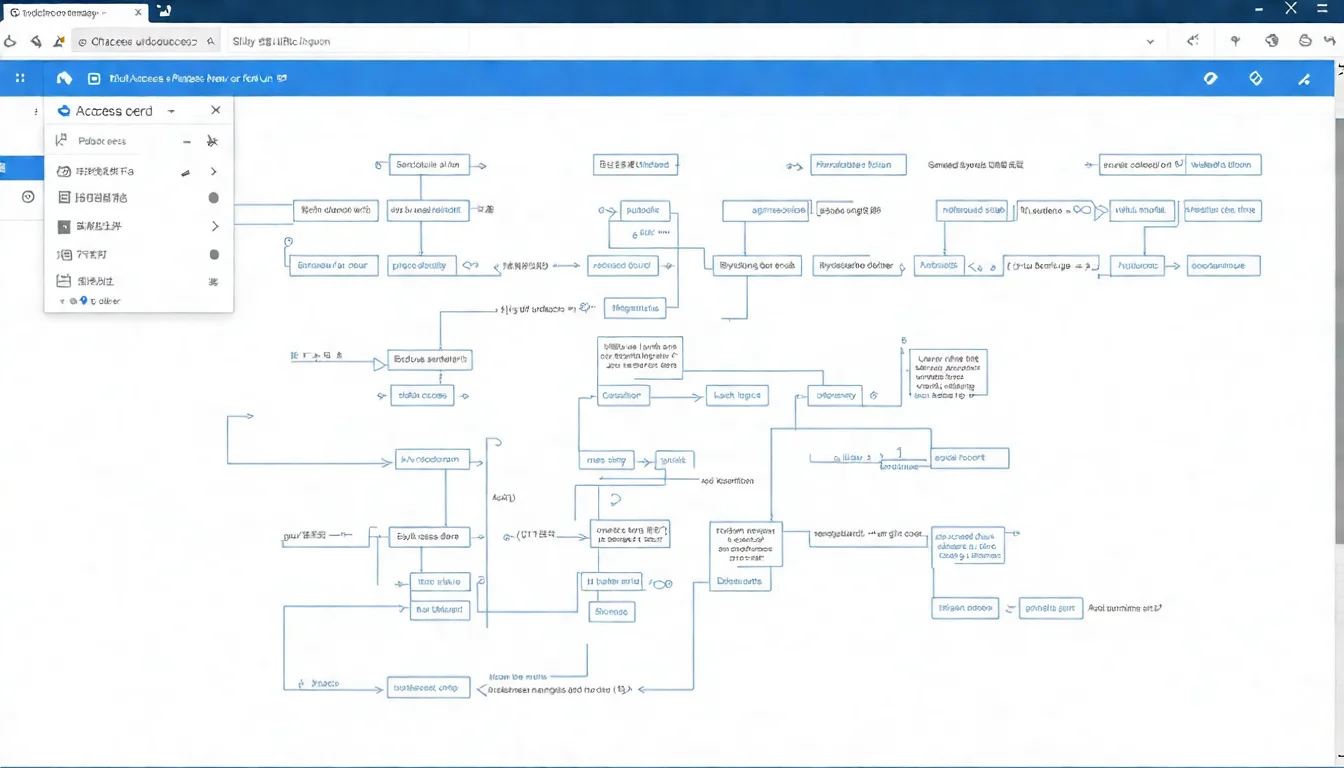This screenshot has height=768, width=1344.
Task: Toggle the dark dot on the third panel row
Action: click(212, 197)
